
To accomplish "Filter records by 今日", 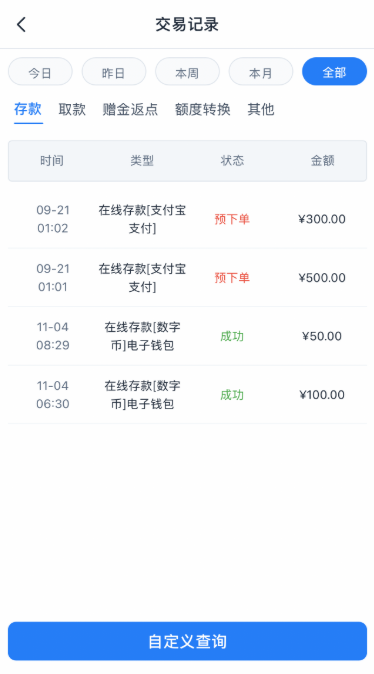I will (40, 71).
